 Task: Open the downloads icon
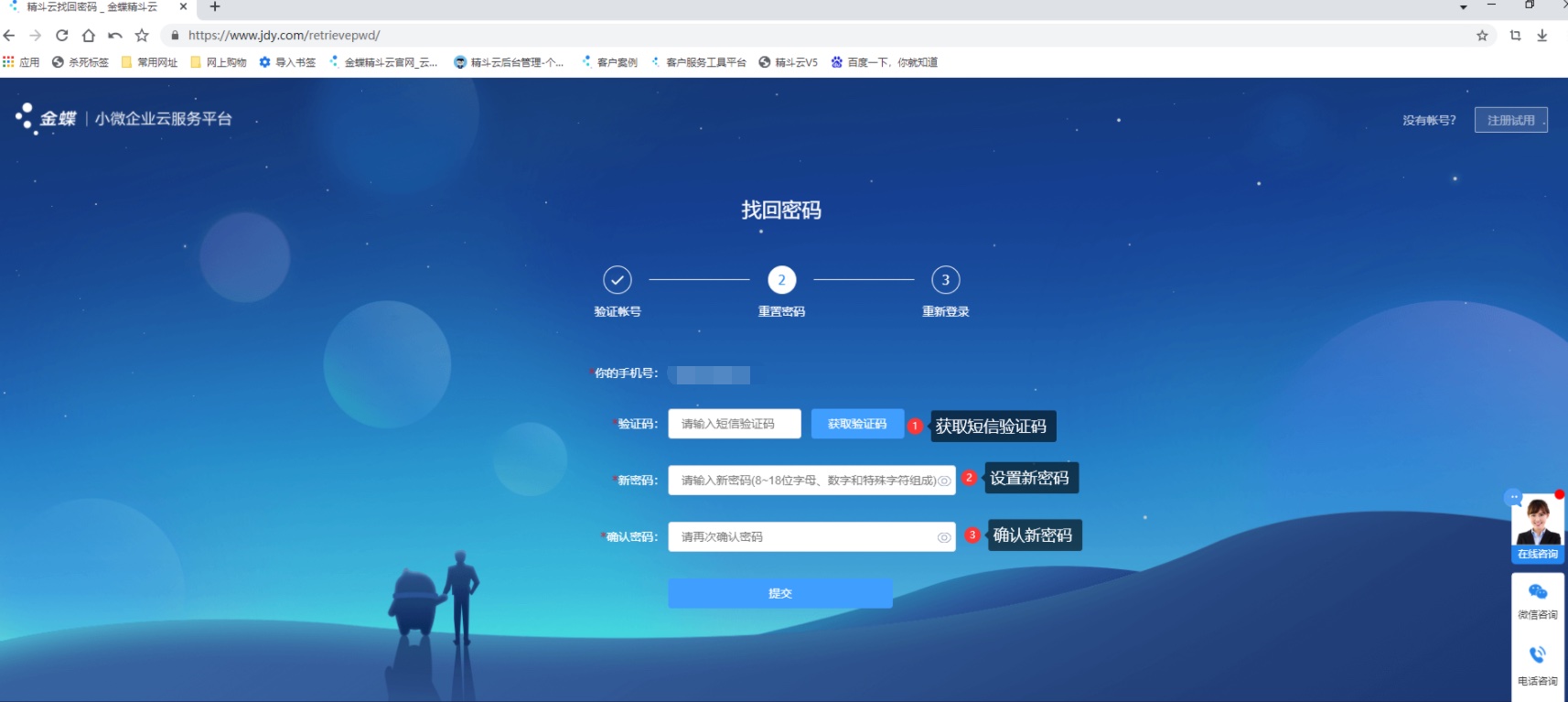[1541, 36]
